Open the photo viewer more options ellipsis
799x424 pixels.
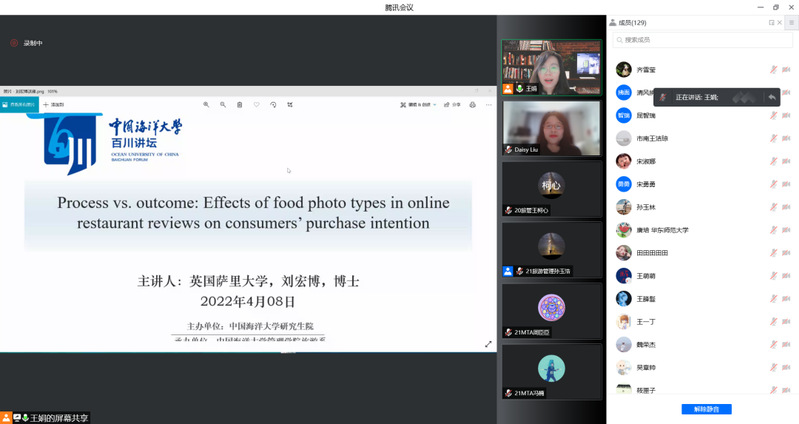point(490,104)
